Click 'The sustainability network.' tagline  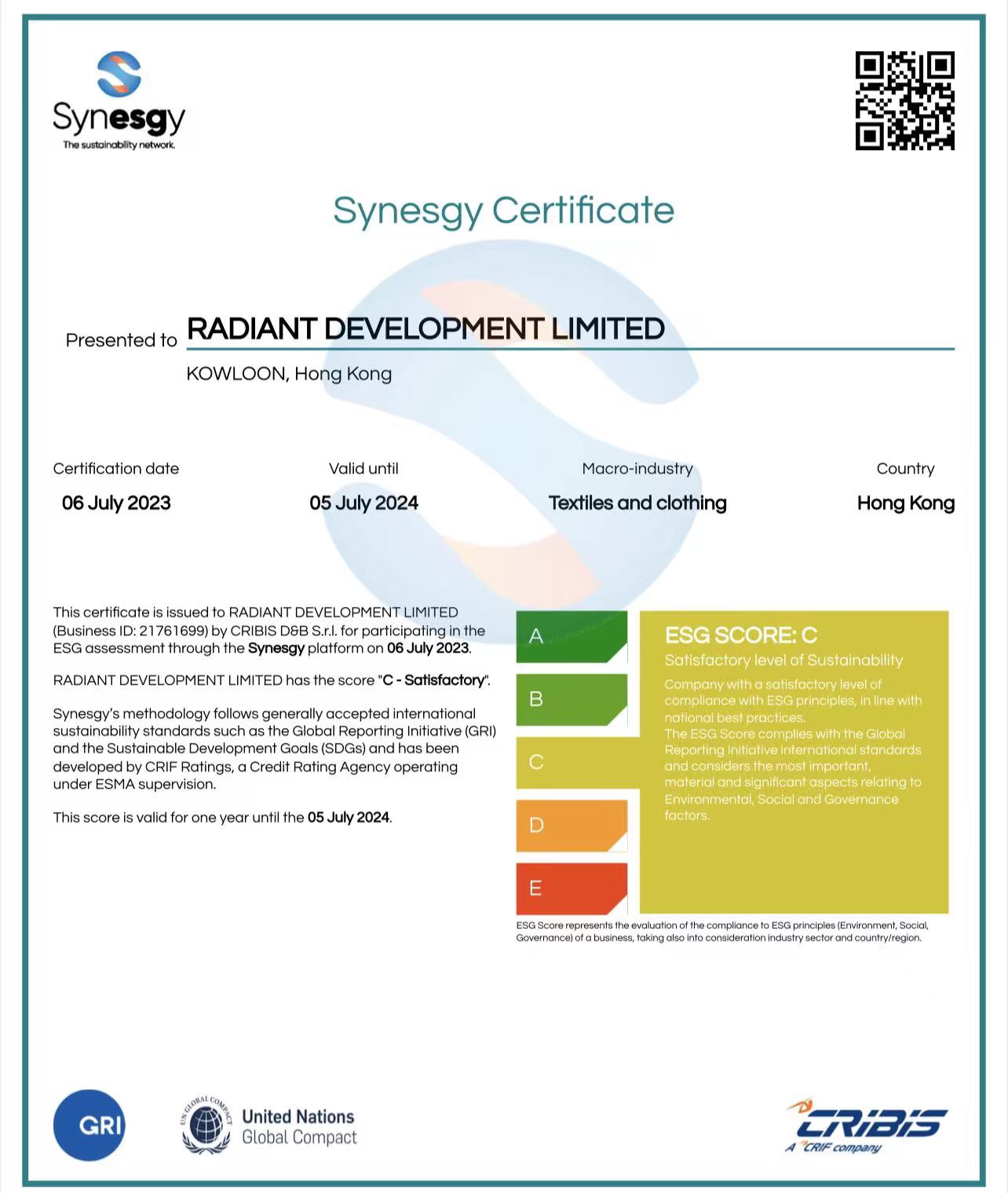point(119,145)
